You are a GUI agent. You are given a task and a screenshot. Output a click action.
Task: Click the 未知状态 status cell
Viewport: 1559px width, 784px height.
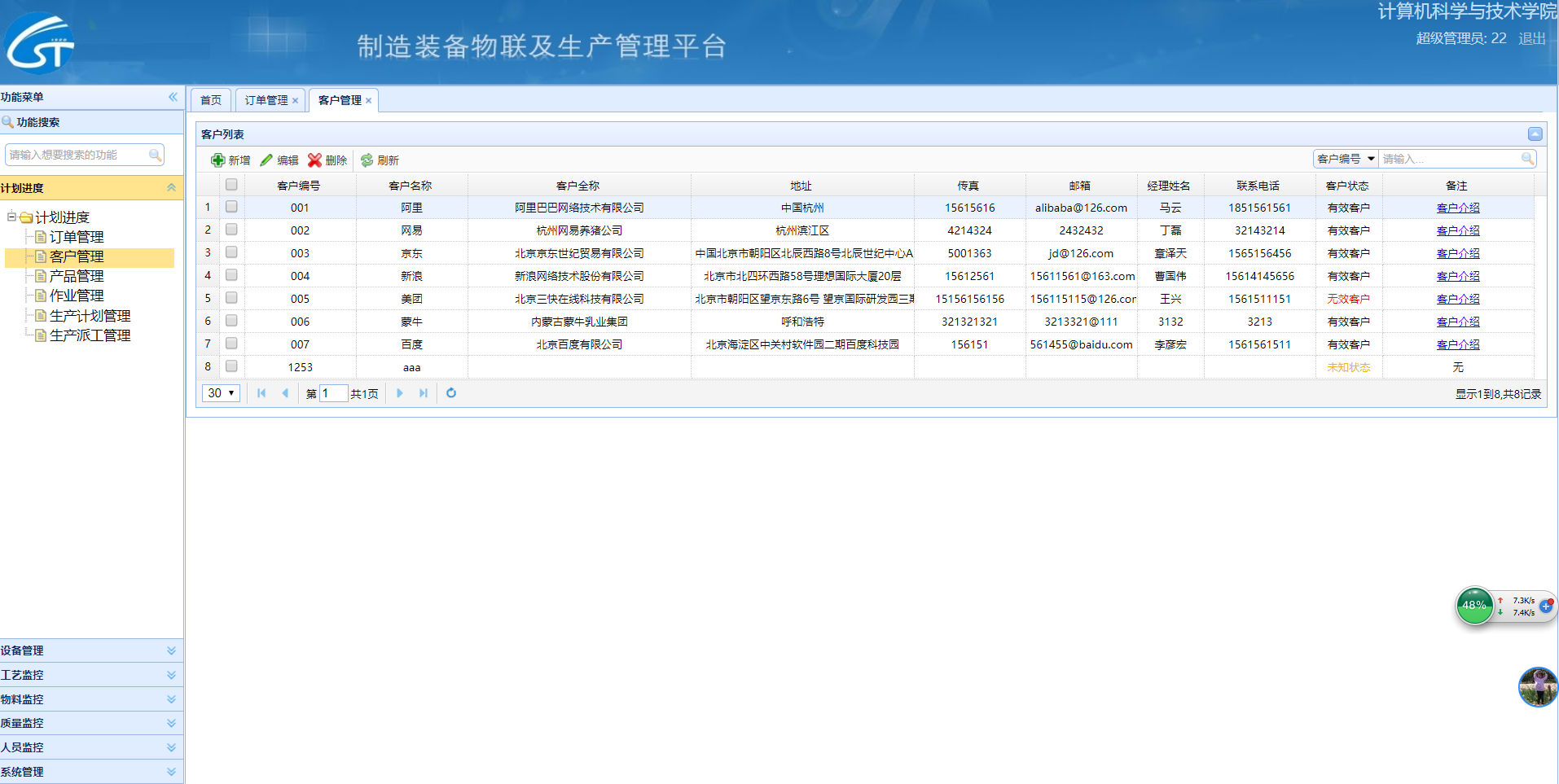(x=1348, y=367)
